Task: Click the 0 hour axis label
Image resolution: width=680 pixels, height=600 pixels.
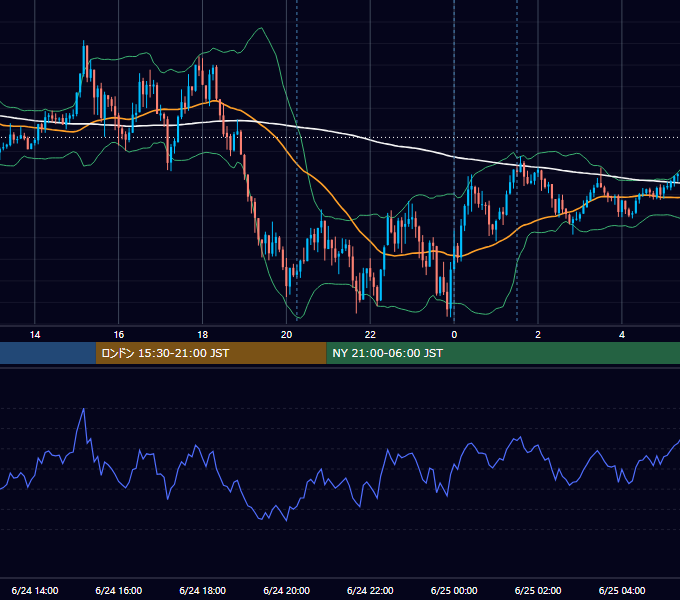Action: 454,334
